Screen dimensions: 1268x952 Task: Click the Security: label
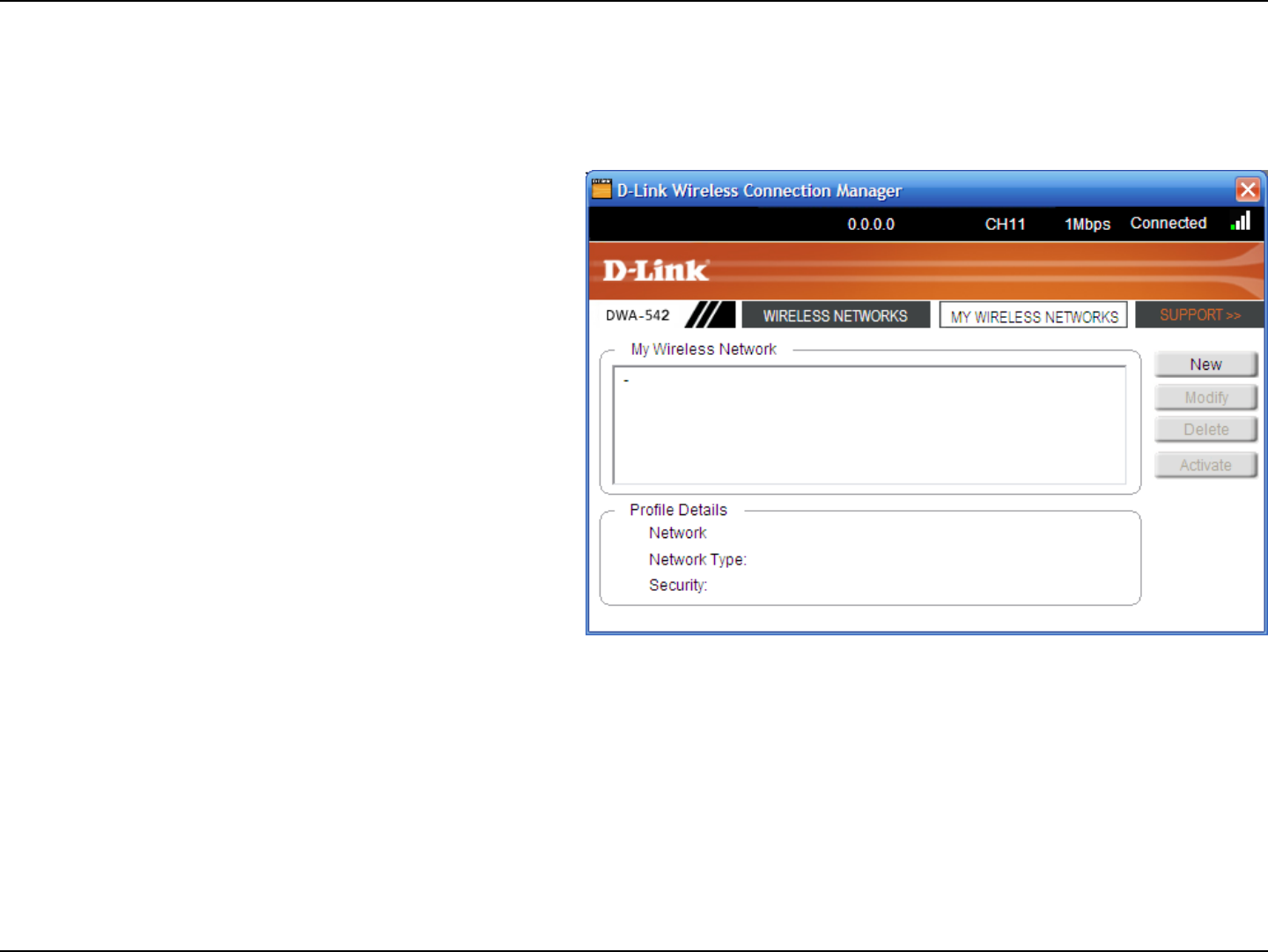tap(678, 585)
